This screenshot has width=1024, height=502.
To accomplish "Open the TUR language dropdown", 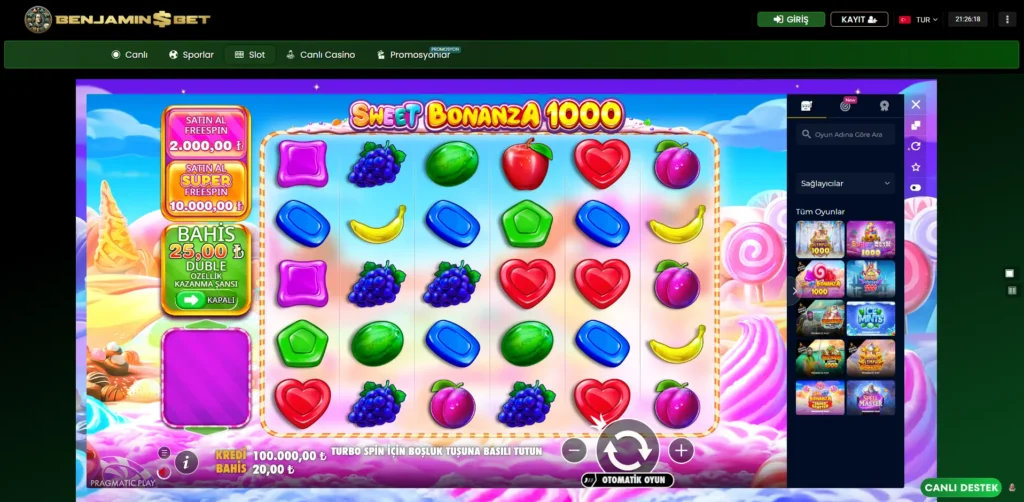I will [918, 20].
